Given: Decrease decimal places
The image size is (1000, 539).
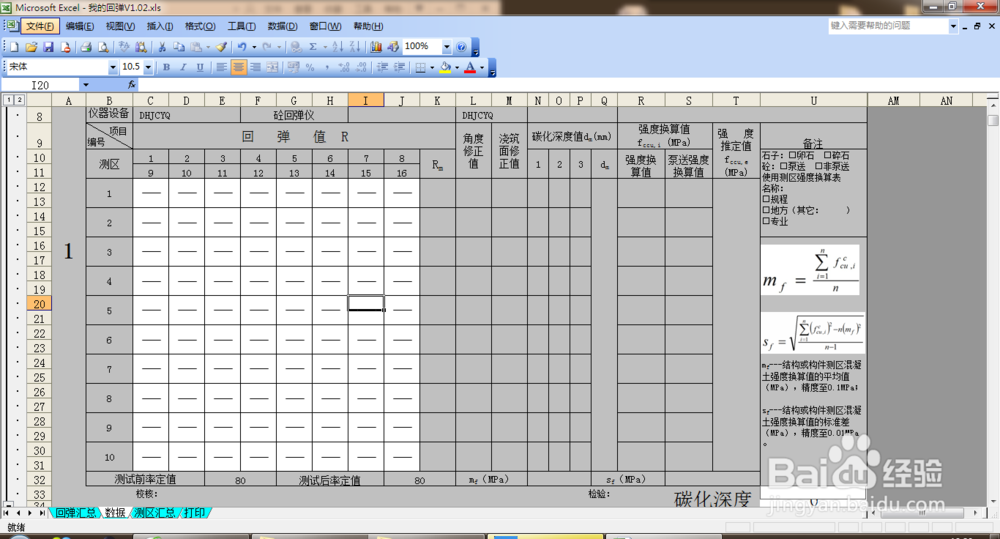Looking at the screenshot, I should (361, 67).
